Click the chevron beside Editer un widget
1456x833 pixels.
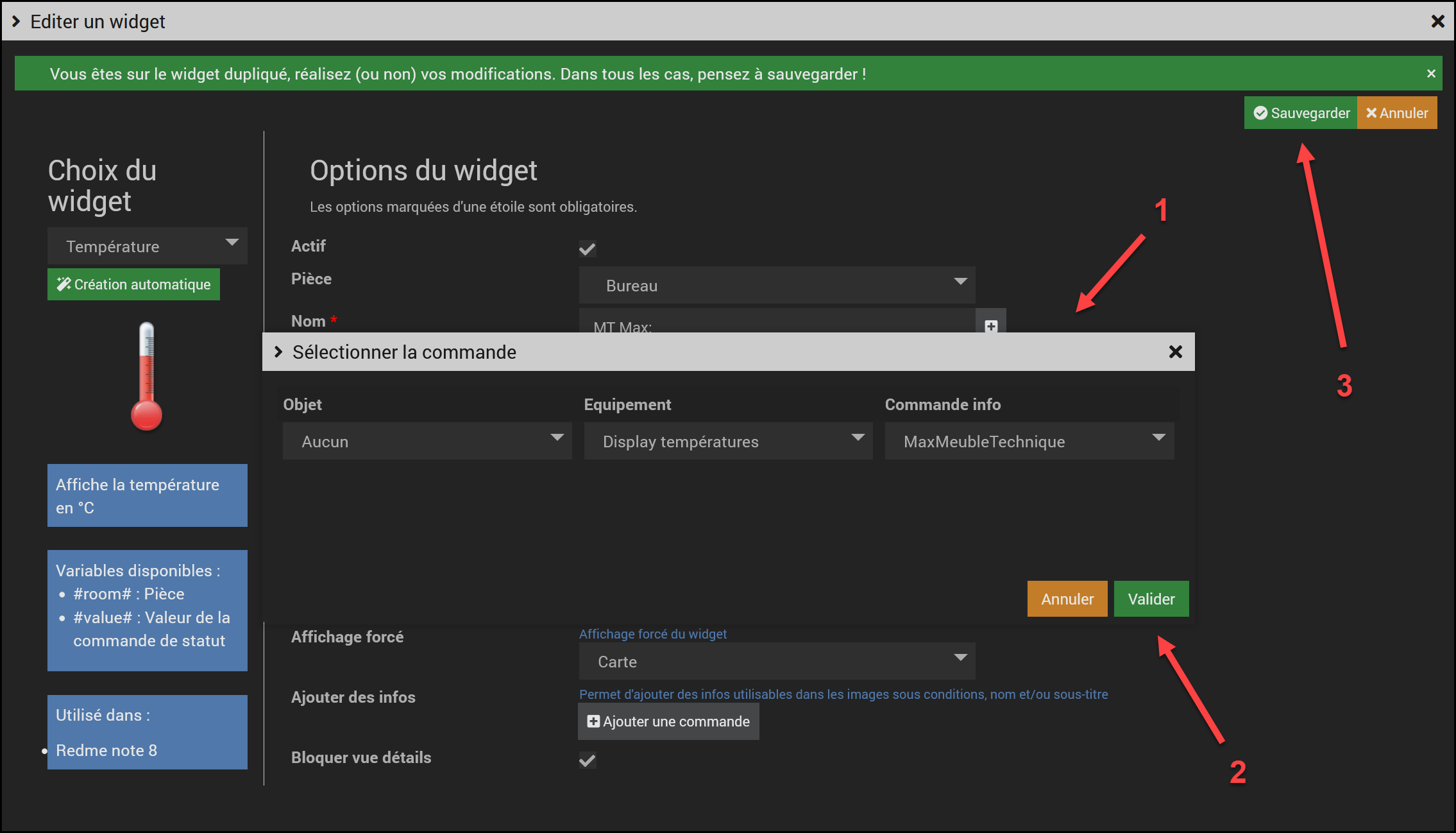click(x=16, y=22)
